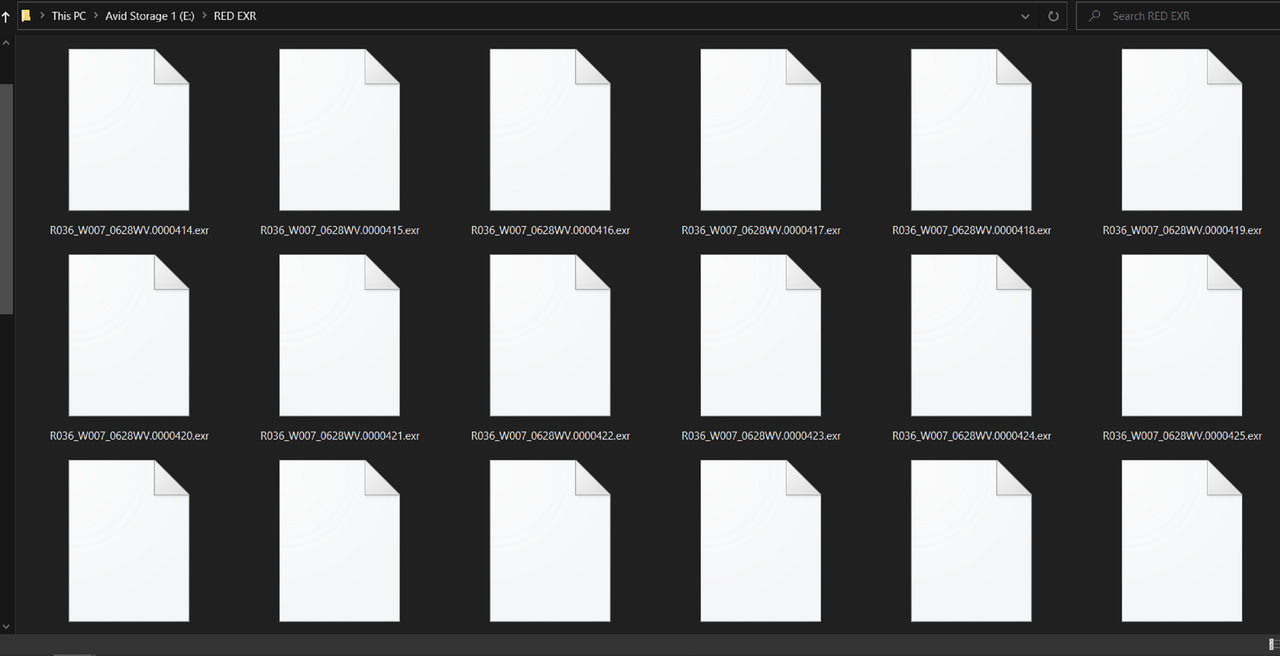Select the icon of file 0000417.exr

click(x=761, y=130)
